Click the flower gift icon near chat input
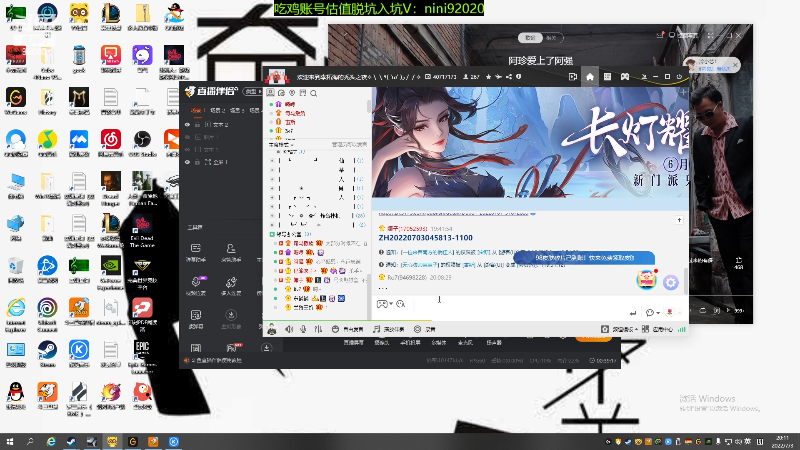The image size is (800, 450). [x=669, y=312]
